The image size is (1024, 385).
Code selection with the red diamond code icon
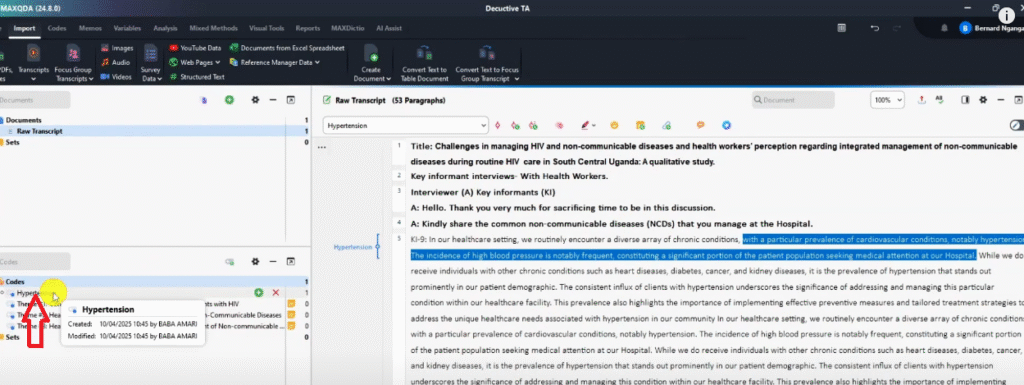click(x=498, y=125)
